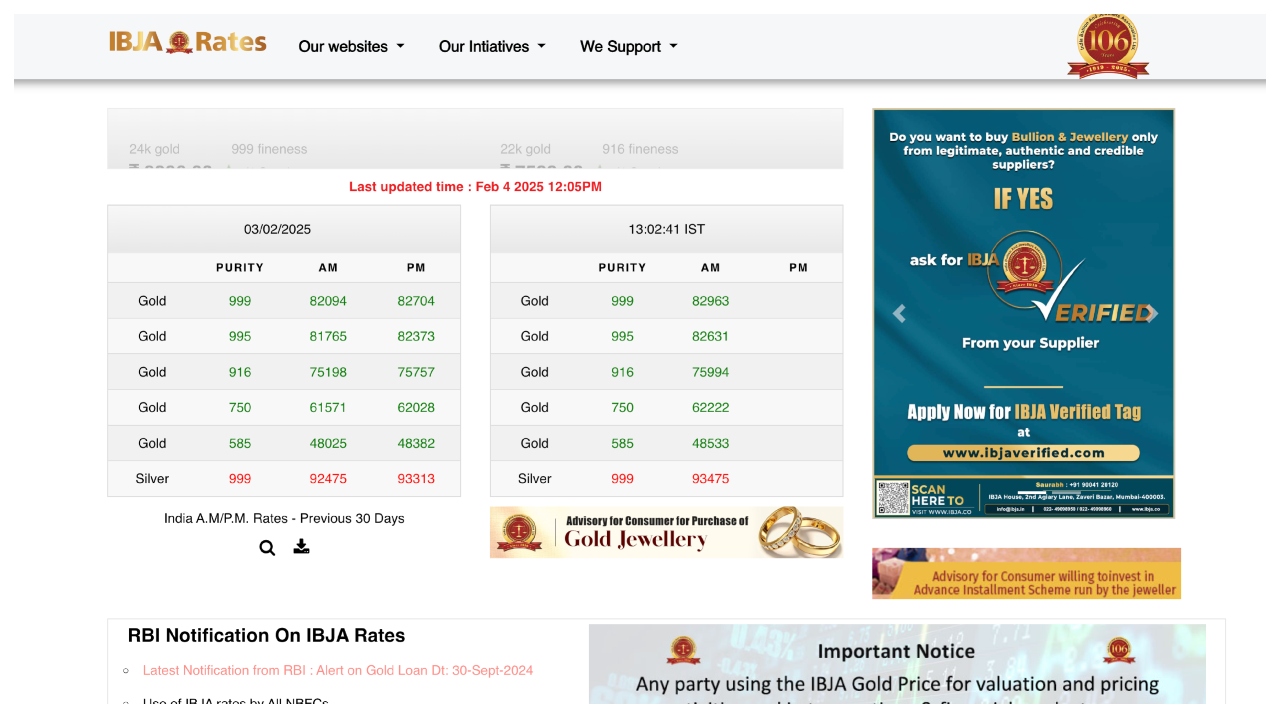Click the QR code on IBJA banner

(893, 497)
